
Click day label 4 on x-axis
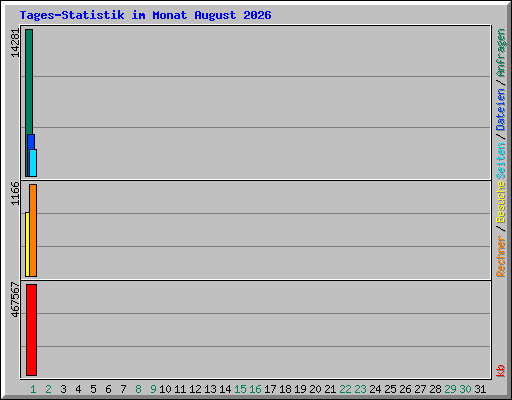point(78,389)
